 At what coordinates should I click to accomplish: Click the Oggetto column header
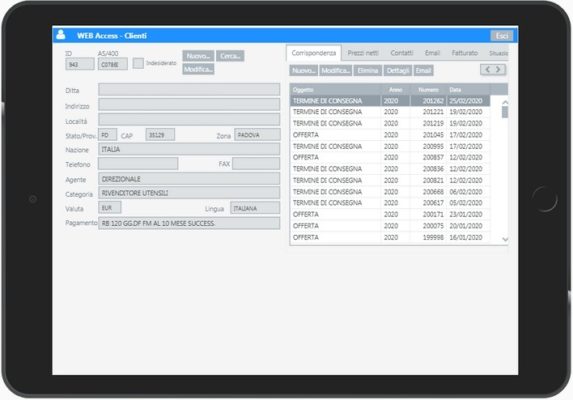(336, 89)
